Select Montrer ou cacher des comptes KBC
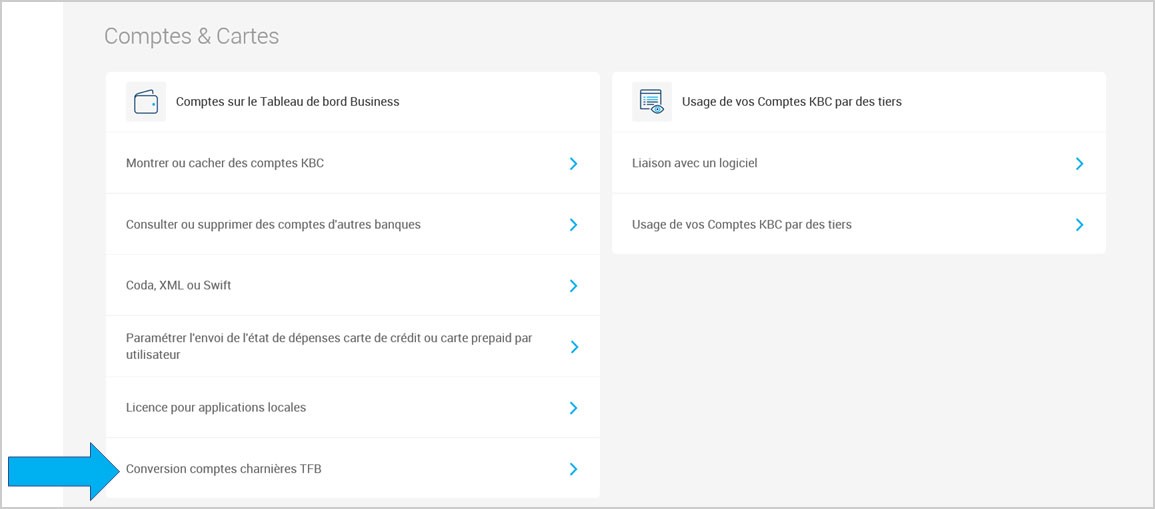Viewport: 1155px width, 509px height. coord(225,163)
